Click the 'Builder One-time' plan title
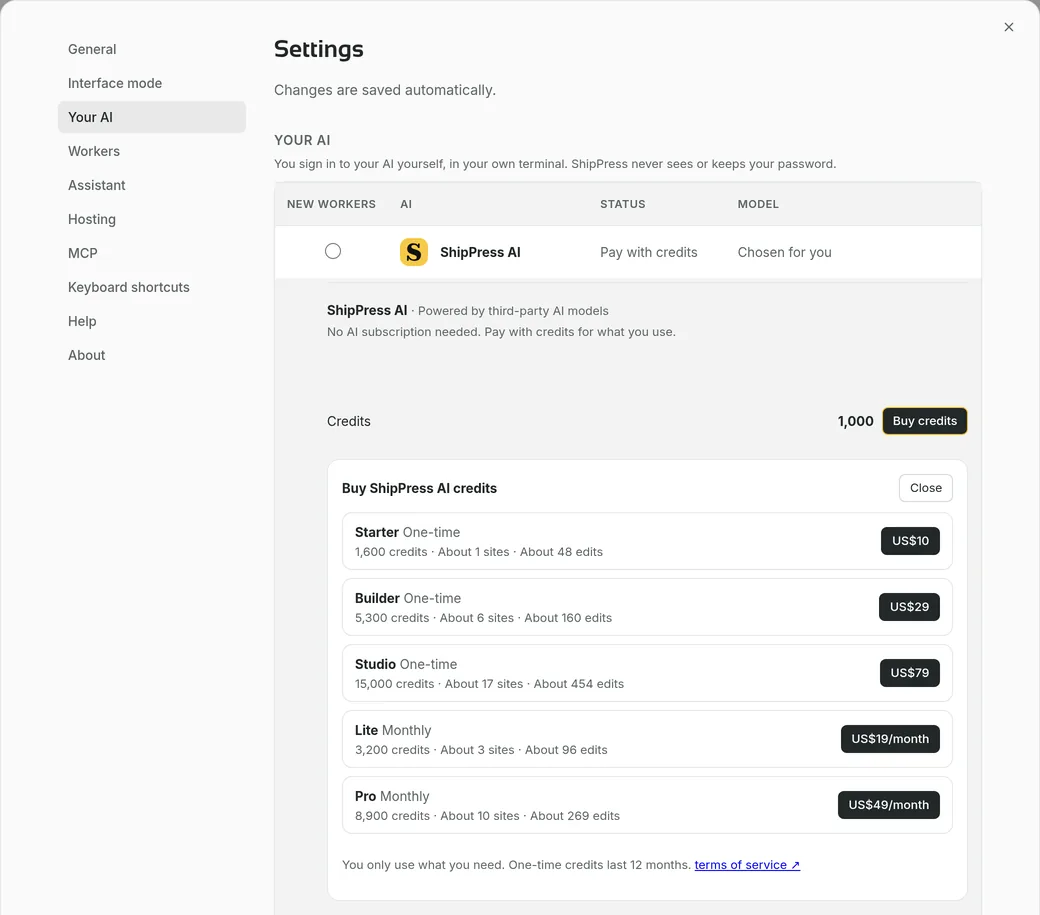 pos(408,598)
